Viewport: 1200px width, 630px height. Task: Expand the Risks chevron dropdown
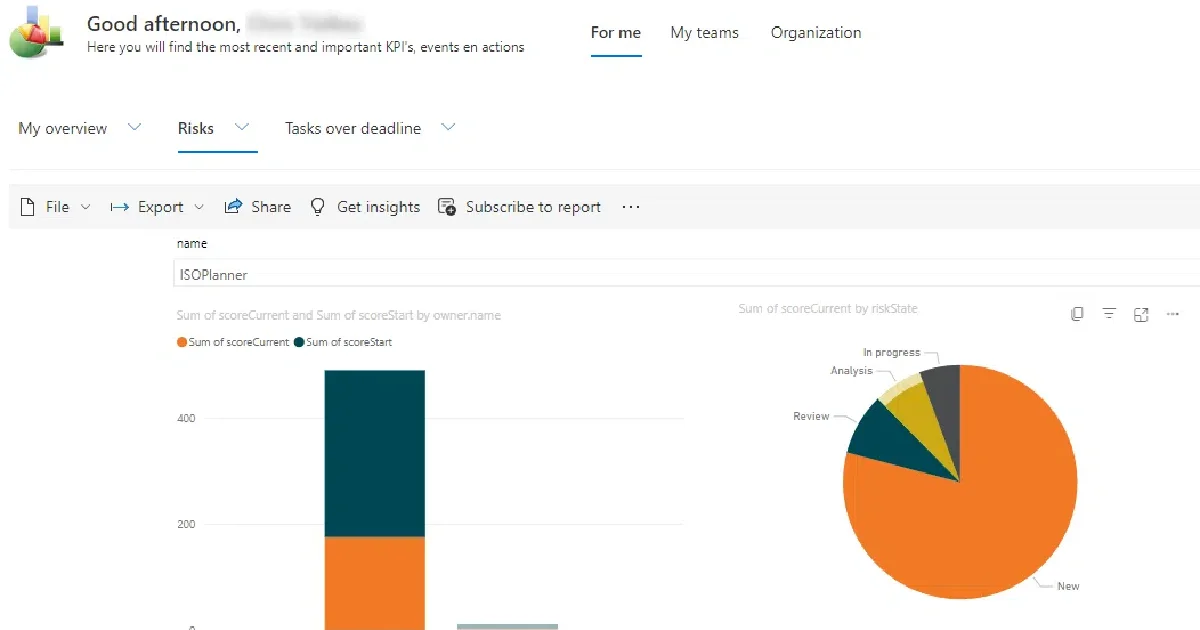point(241,127)
